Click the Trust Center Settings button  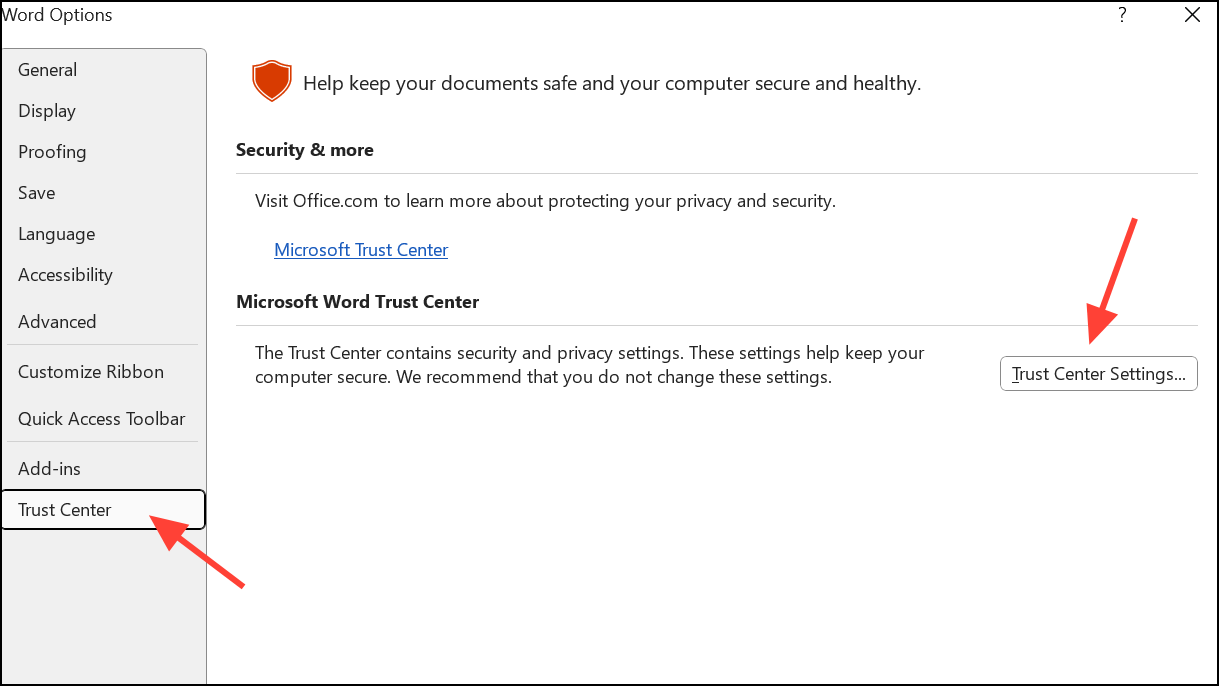point(1098,373)
